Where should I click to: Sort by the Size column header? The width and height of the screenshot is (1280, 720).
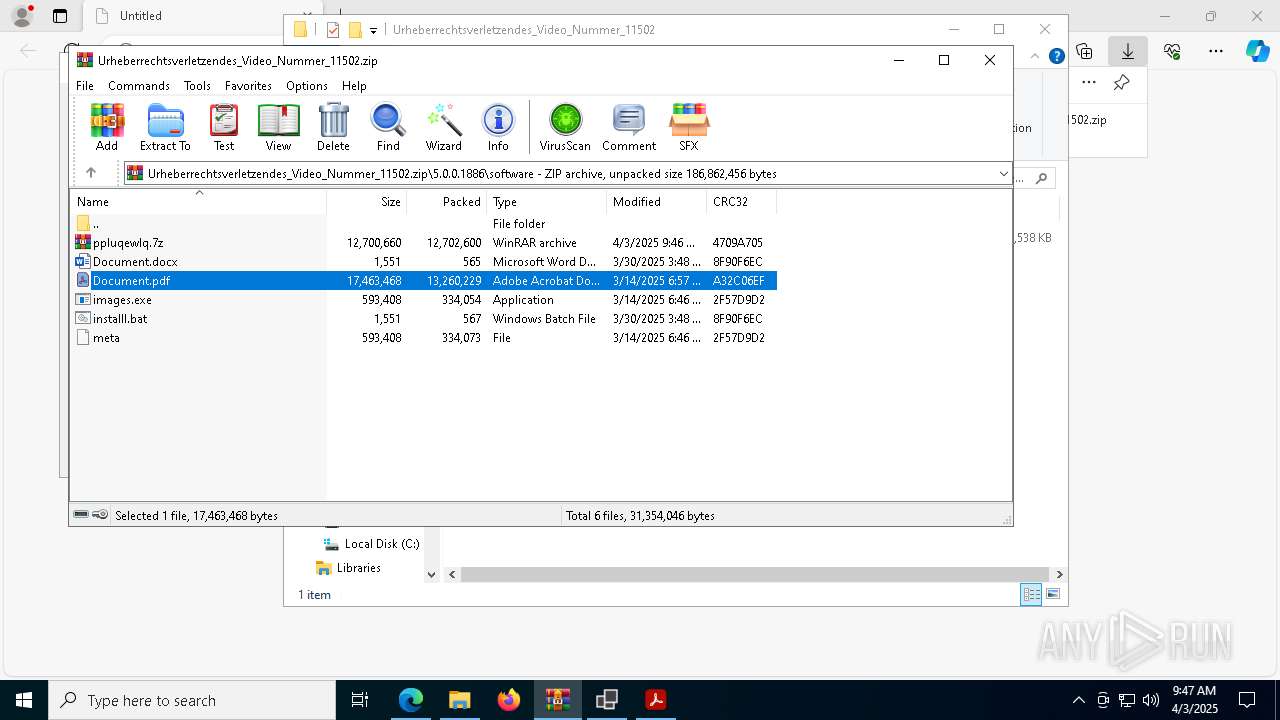tap(367, 202)
